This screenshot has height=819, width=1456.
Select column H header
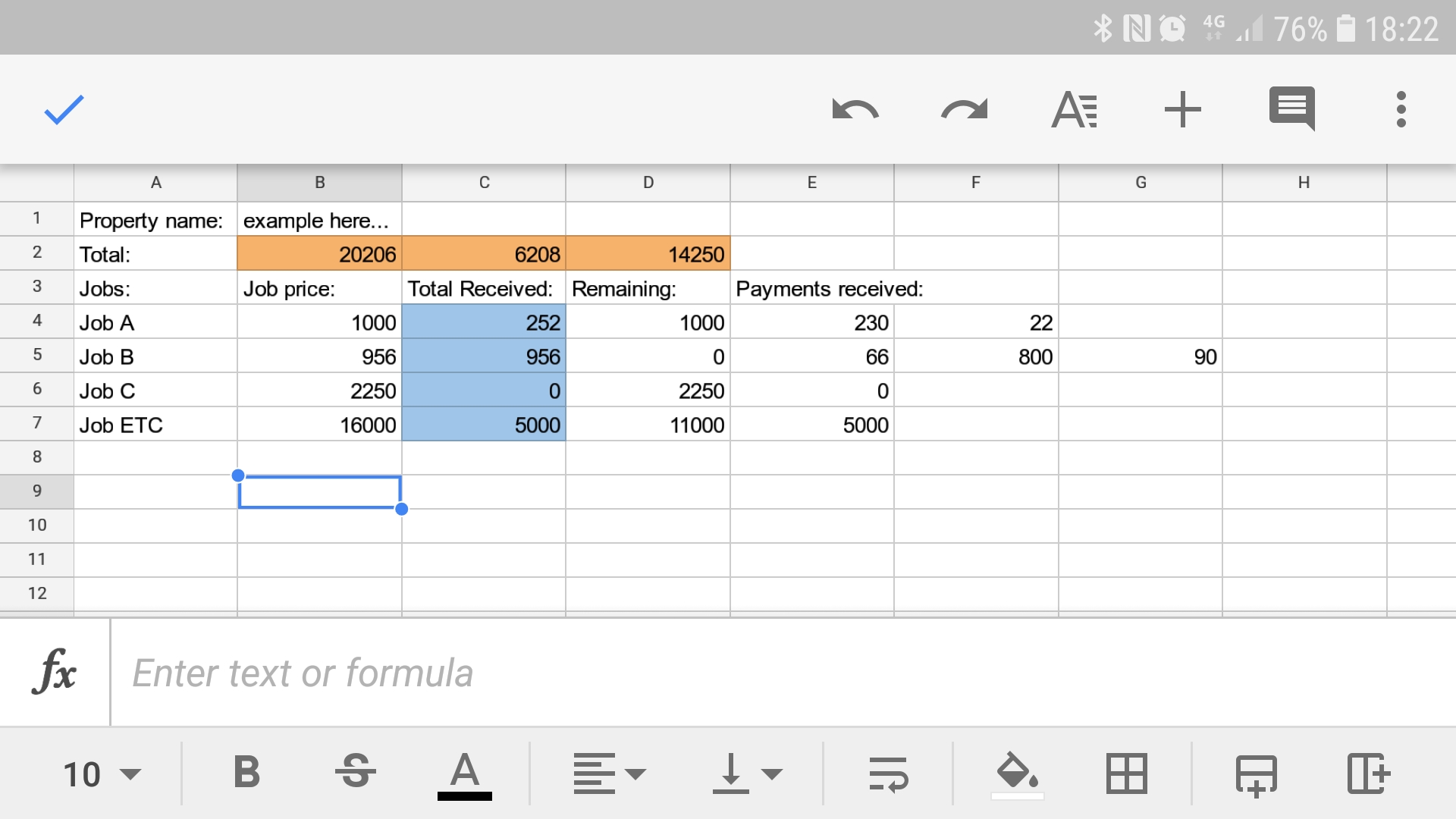1304,183
